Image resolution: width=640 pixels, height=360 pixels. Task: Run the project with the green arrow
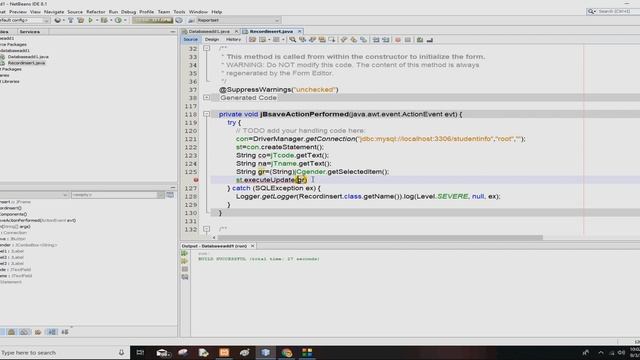tap(91, 20)
